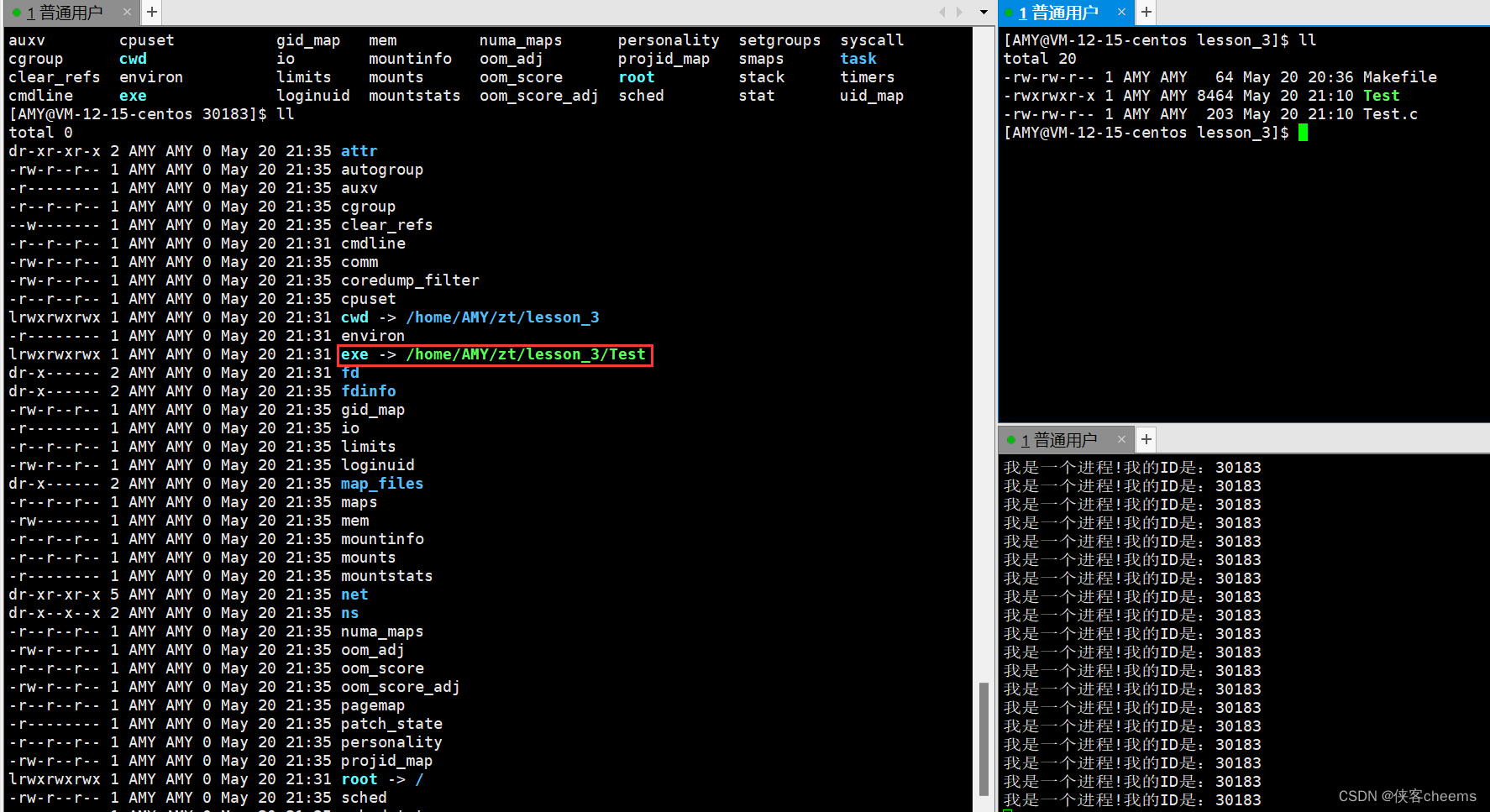
Task: Click the map_files directory name
Action: tap(382, 484)
